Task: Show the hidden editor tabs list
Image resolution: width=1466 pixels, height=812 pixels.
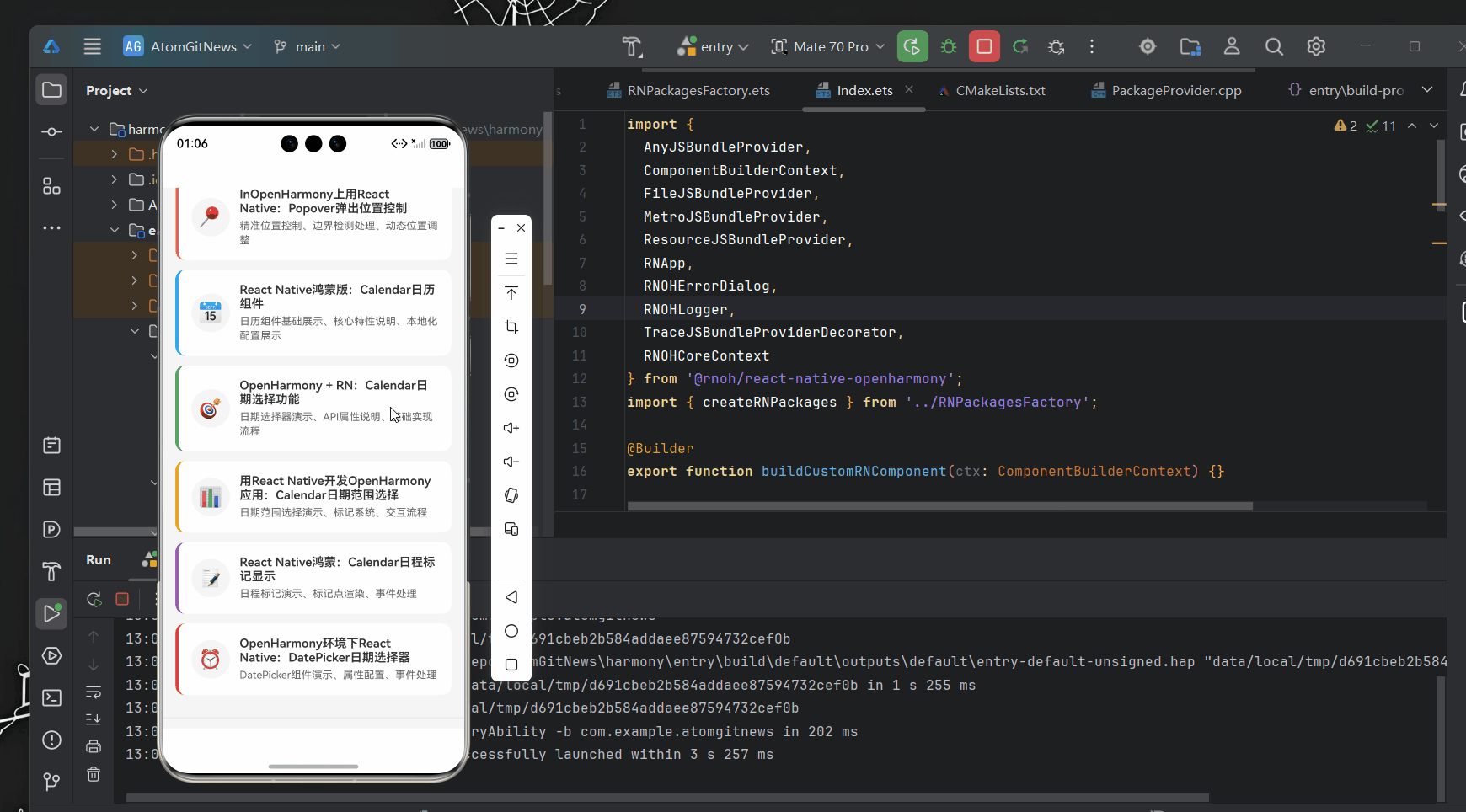Action: pyautogui.click(x=1427, y=89)
